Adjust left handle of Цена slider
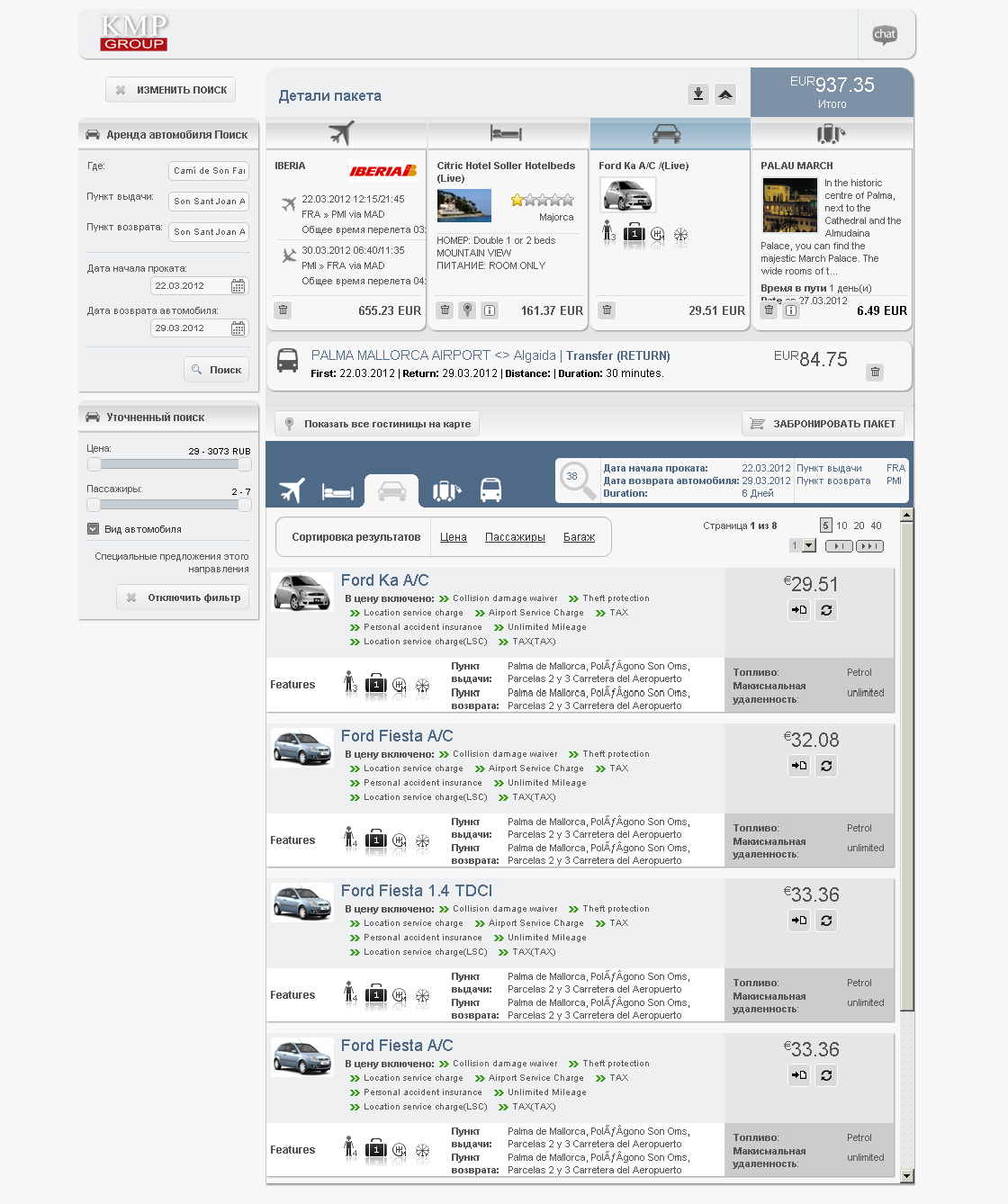 pos(94,464)
